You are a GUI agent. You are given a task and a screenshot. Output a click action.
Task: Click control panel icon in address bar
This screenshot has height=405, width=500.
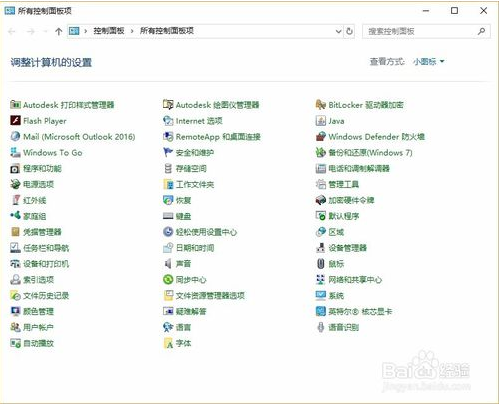click(x=74, y=31)
